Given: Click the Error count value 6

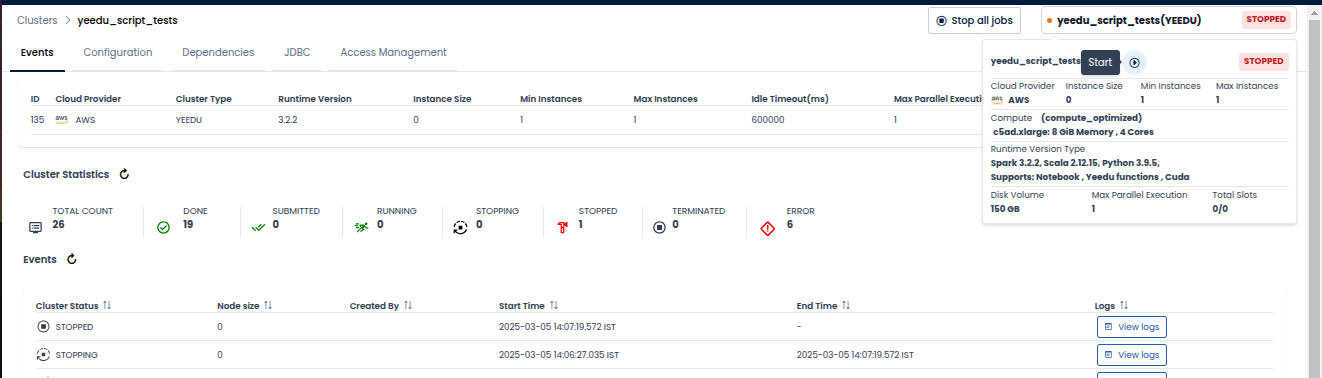Looking at the screenshot, I should [789, 225].
